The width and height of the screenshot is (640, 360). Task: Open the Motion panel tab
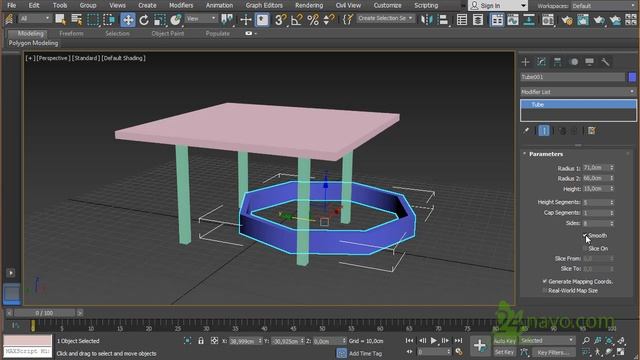tap(574, 62)
